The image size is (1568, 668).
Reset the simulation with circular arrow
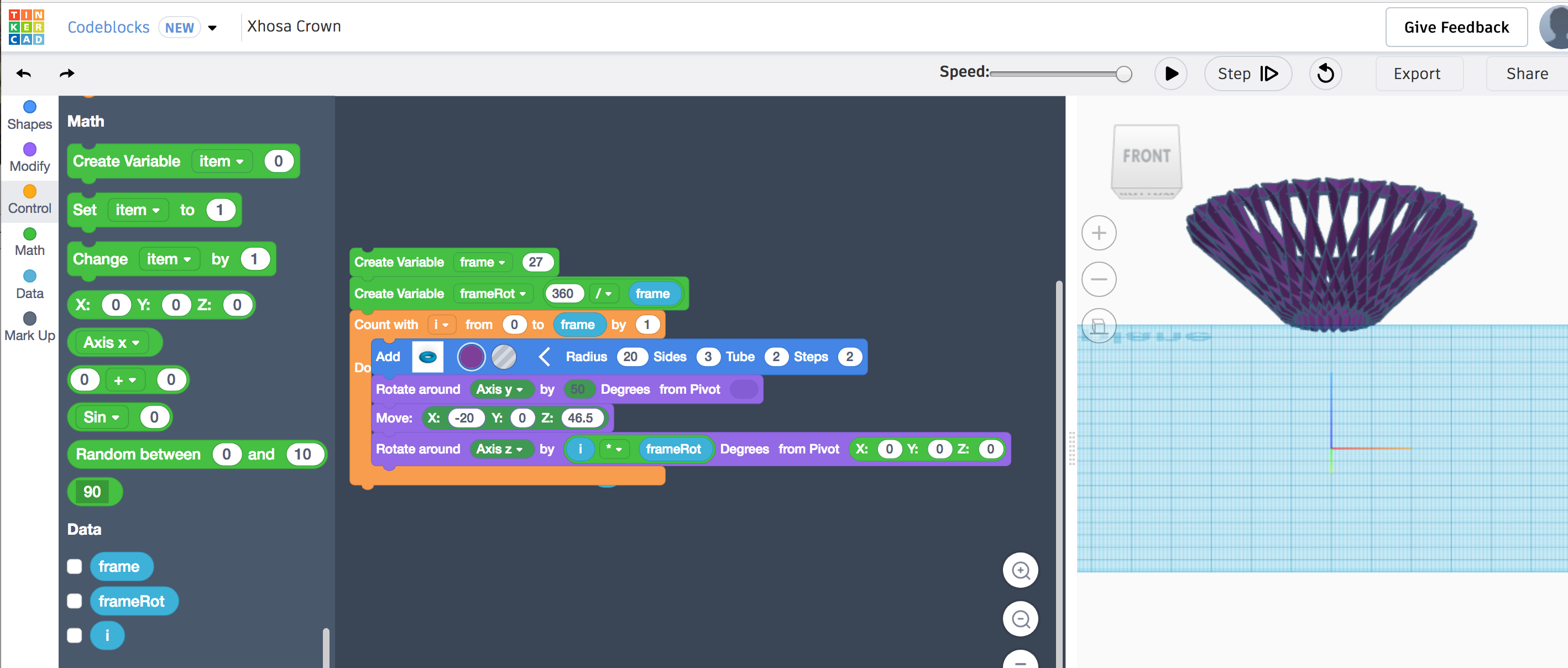[1325, 74]
